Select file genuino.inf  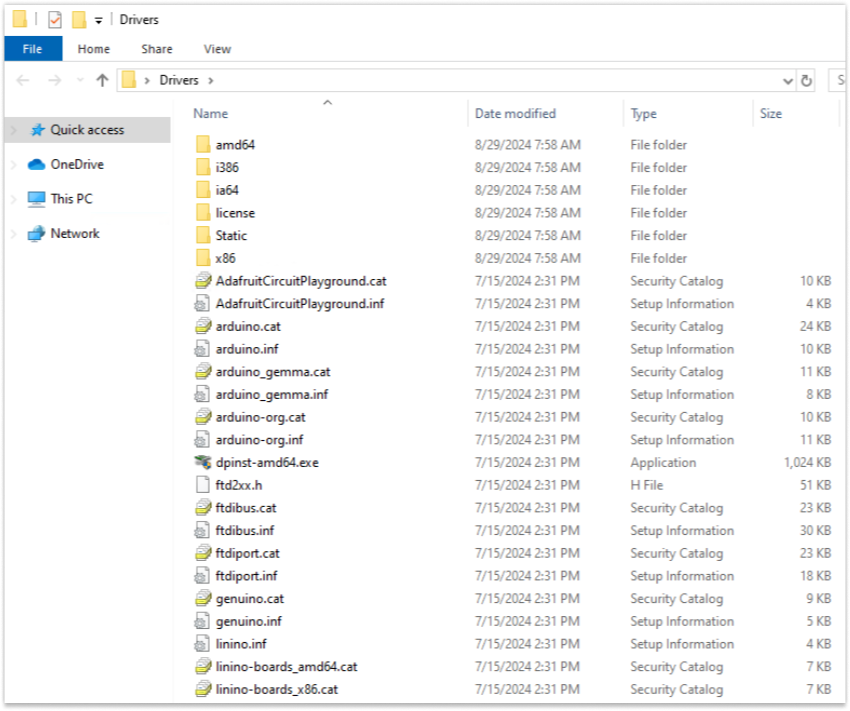click(248, 622)
